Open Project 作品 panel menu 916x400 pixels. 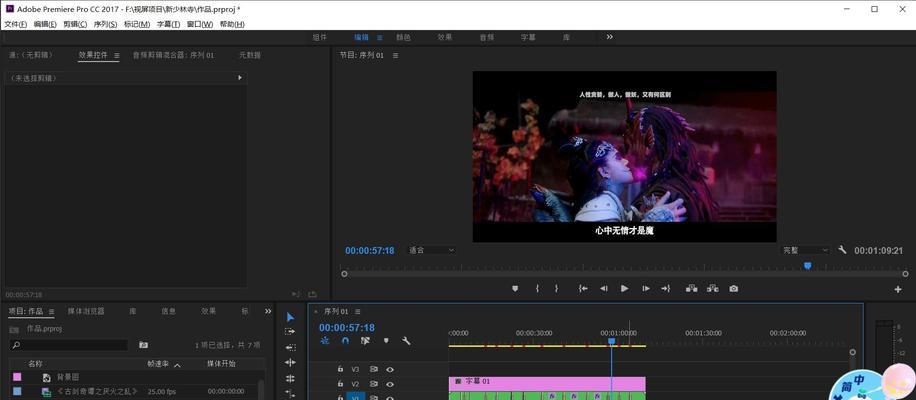tap(51, 311)
